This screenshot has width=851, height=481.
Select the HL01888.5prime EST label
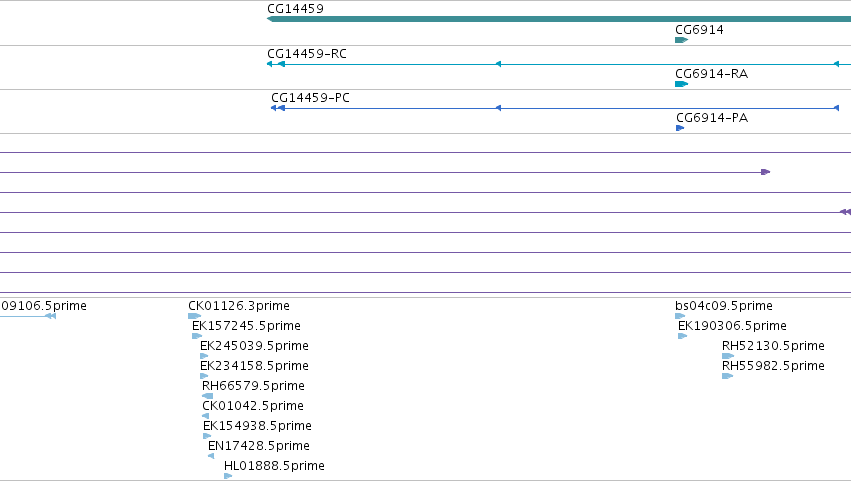pyautogui.click(x=274, y=466)
